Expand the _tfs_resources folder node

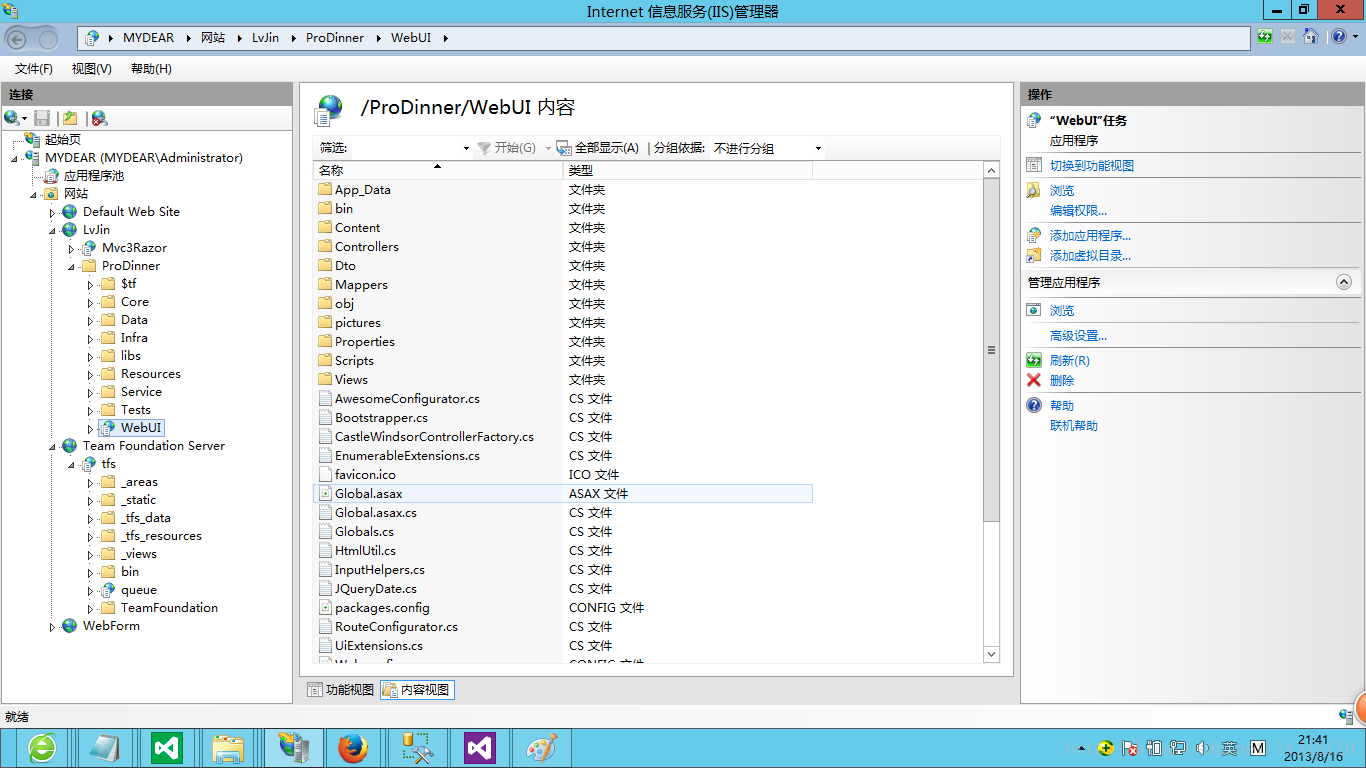tap(91, 537)
